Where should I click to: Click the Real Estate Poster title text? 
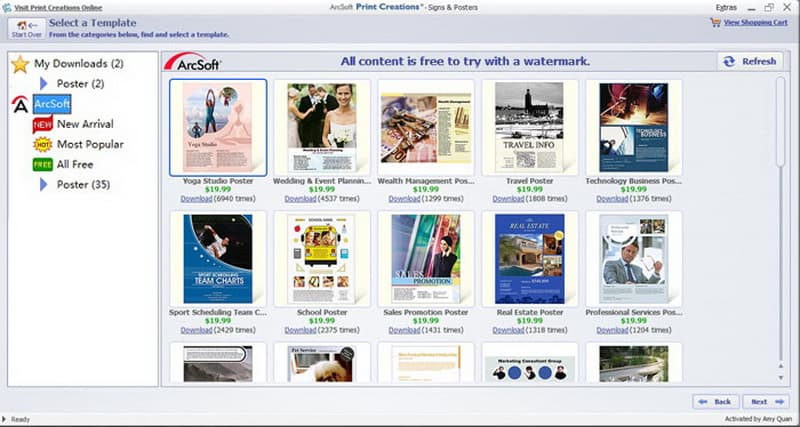pyautogui.click(x=530, y=312)
